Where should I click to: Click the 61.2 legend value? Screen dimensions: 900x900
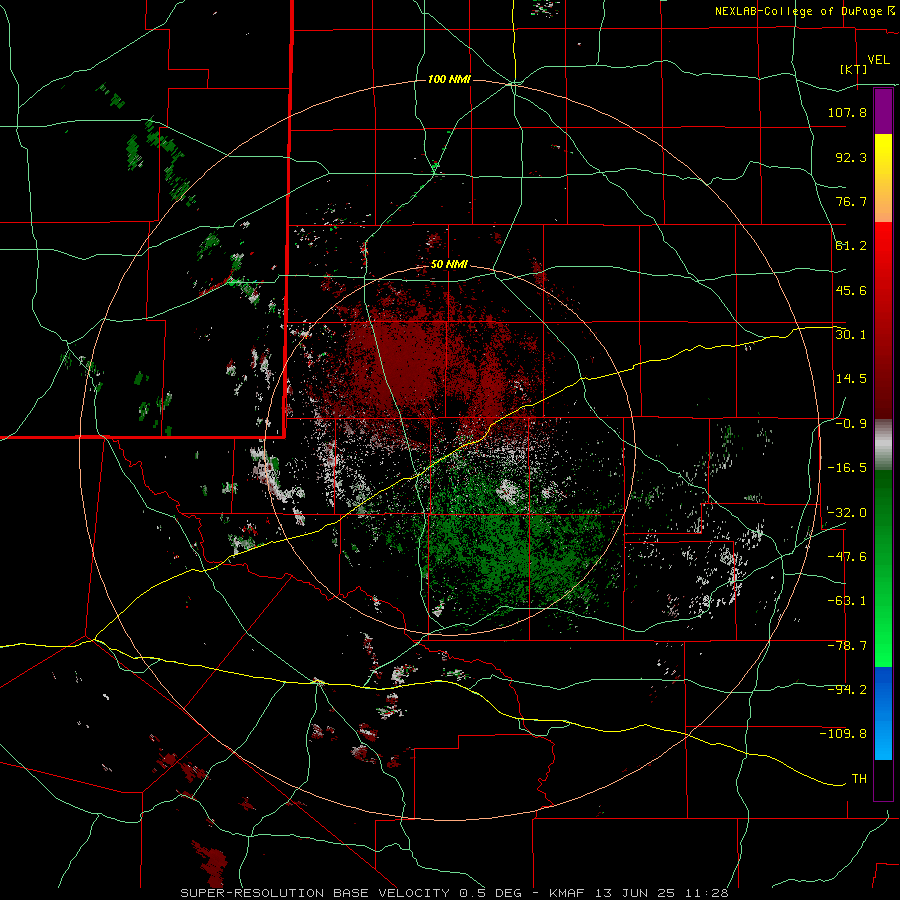[851, 246]
